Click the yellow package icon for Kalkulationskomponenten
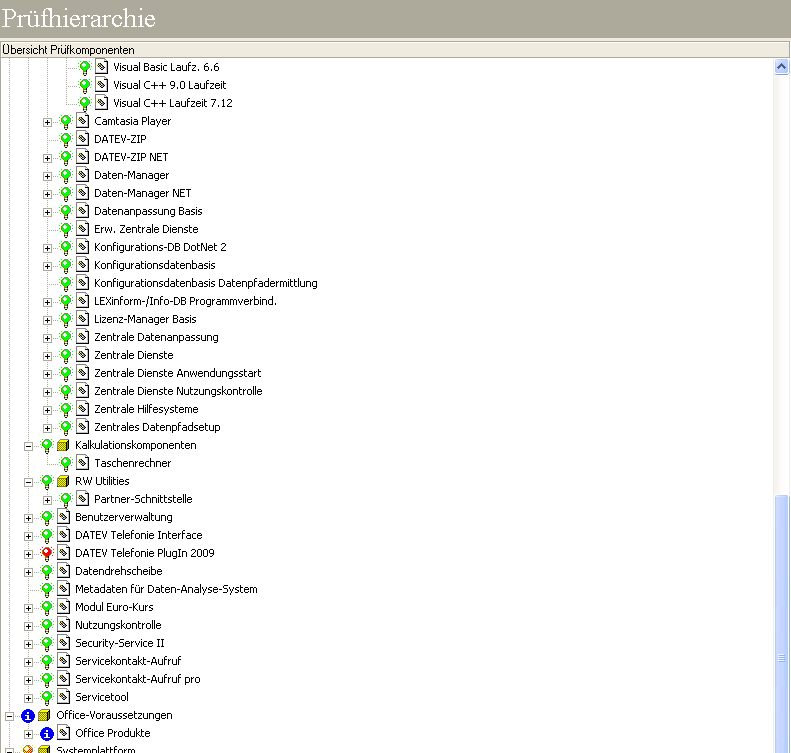791x753 pixels. pos(64,445)
